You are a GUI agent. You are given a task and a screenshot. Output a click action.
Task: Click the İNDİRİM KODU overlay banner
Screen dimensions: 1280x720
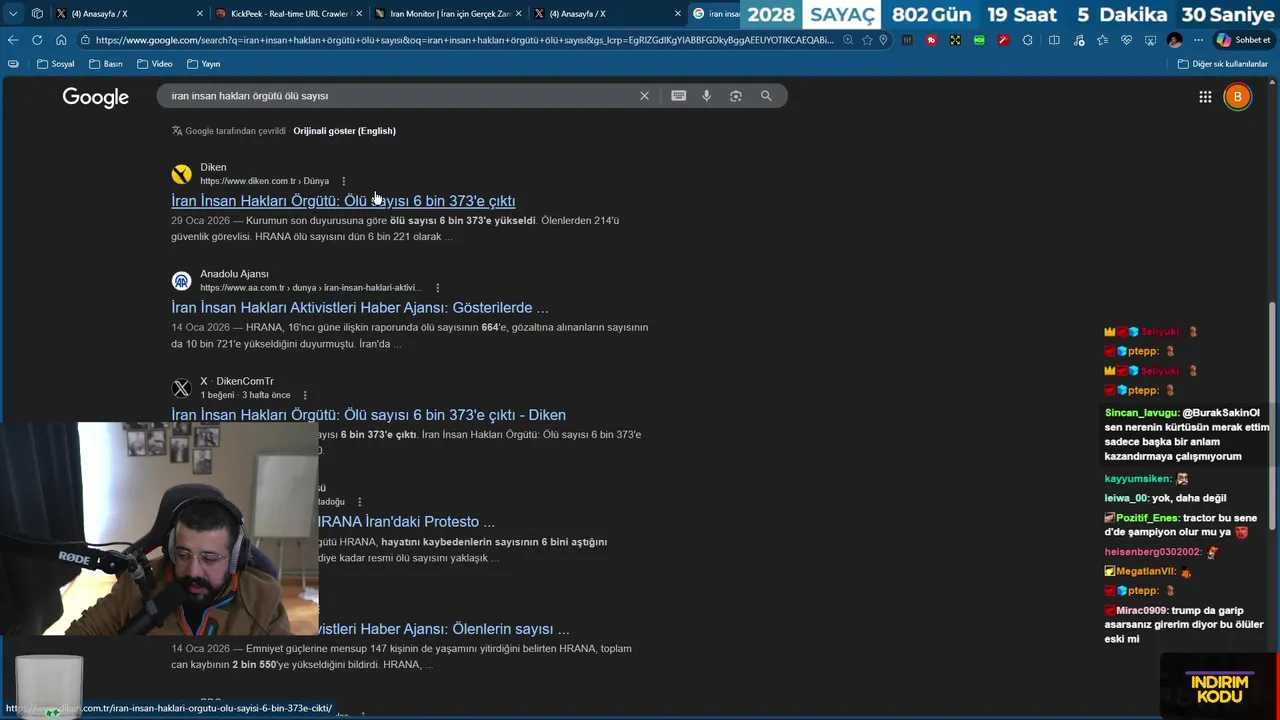(1220, 688)
